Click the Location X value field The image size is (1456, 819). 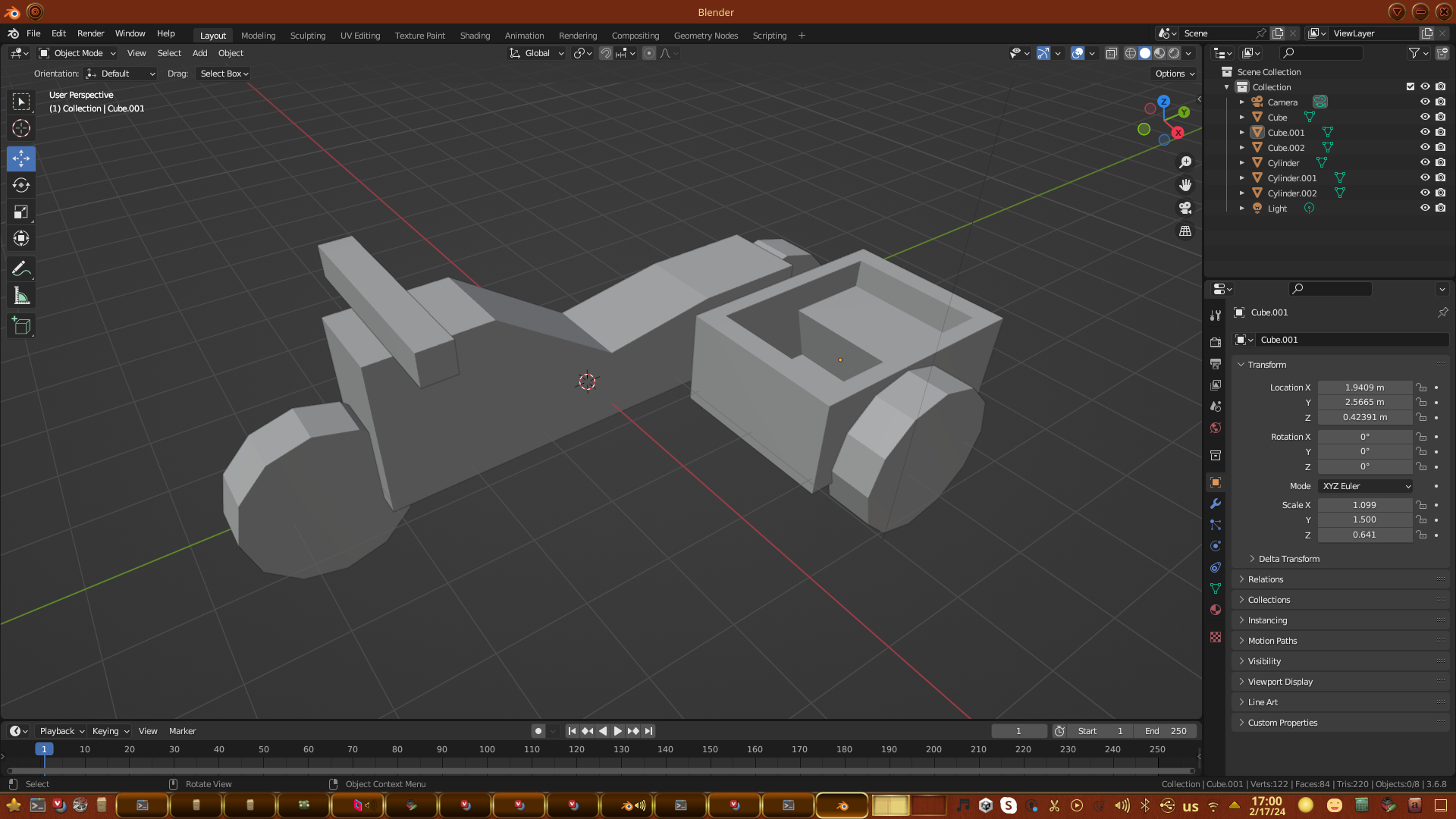point(1364,388)
